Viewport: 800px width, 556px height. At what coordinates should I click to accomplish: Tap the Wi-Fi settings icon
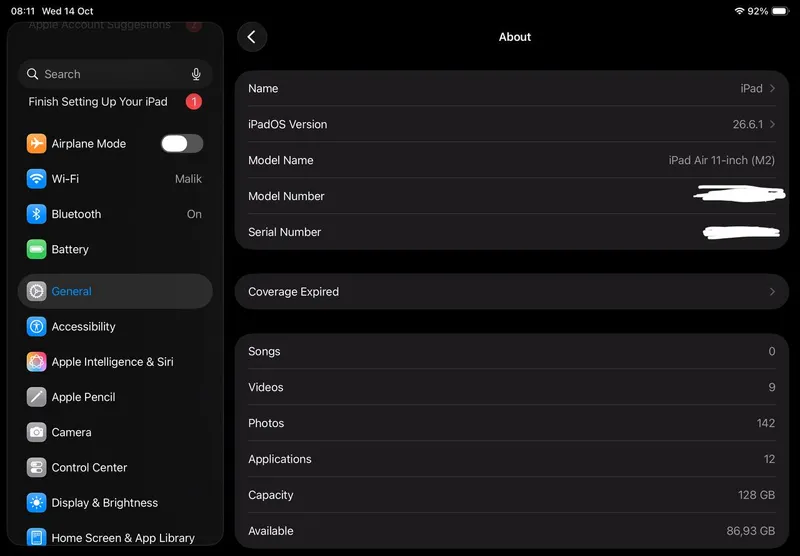click(36, 179)
